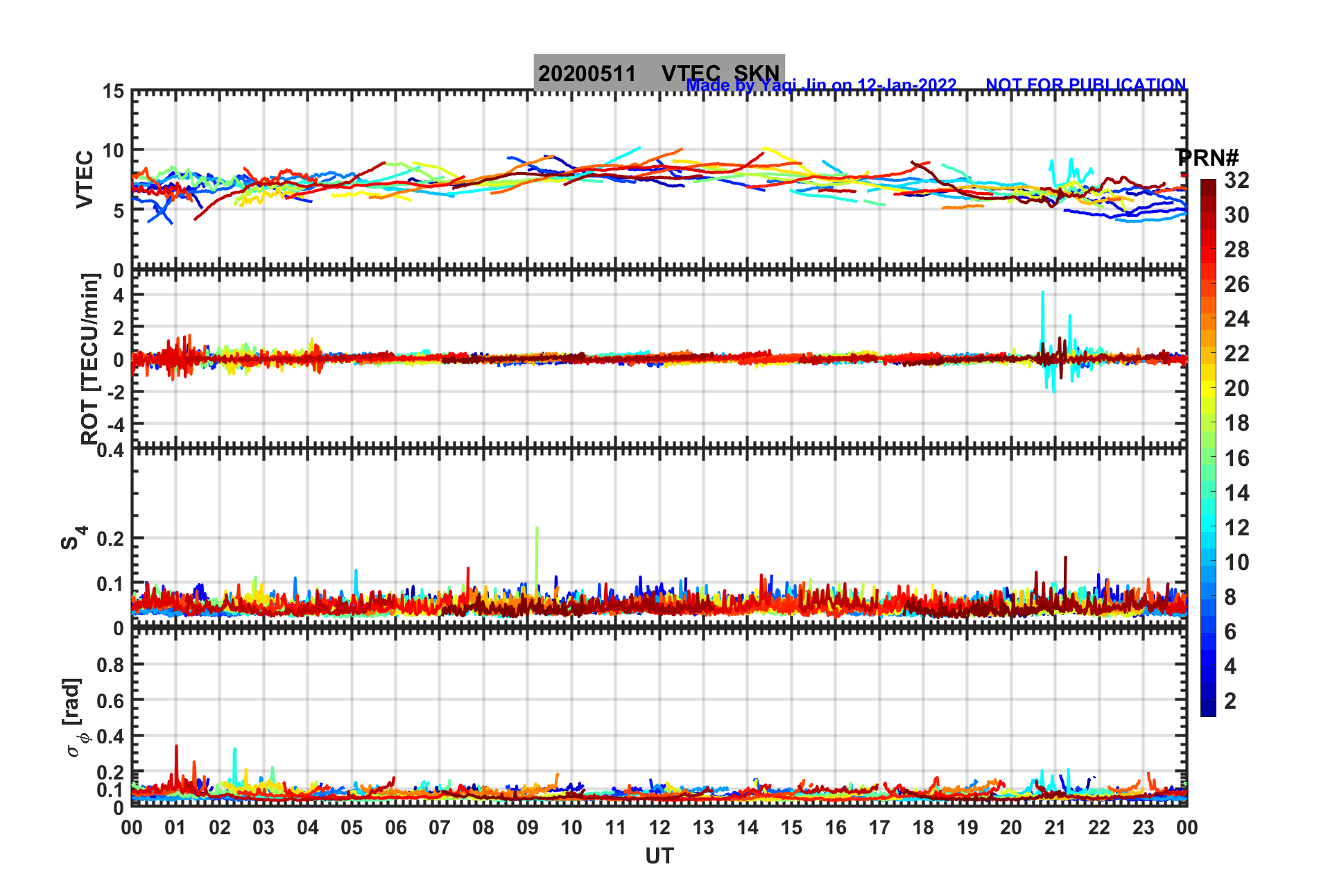The height and width of the screenshot is (896, 1319).
Task: Click the UT axis tick label '17'
Action: click(879, 827)
